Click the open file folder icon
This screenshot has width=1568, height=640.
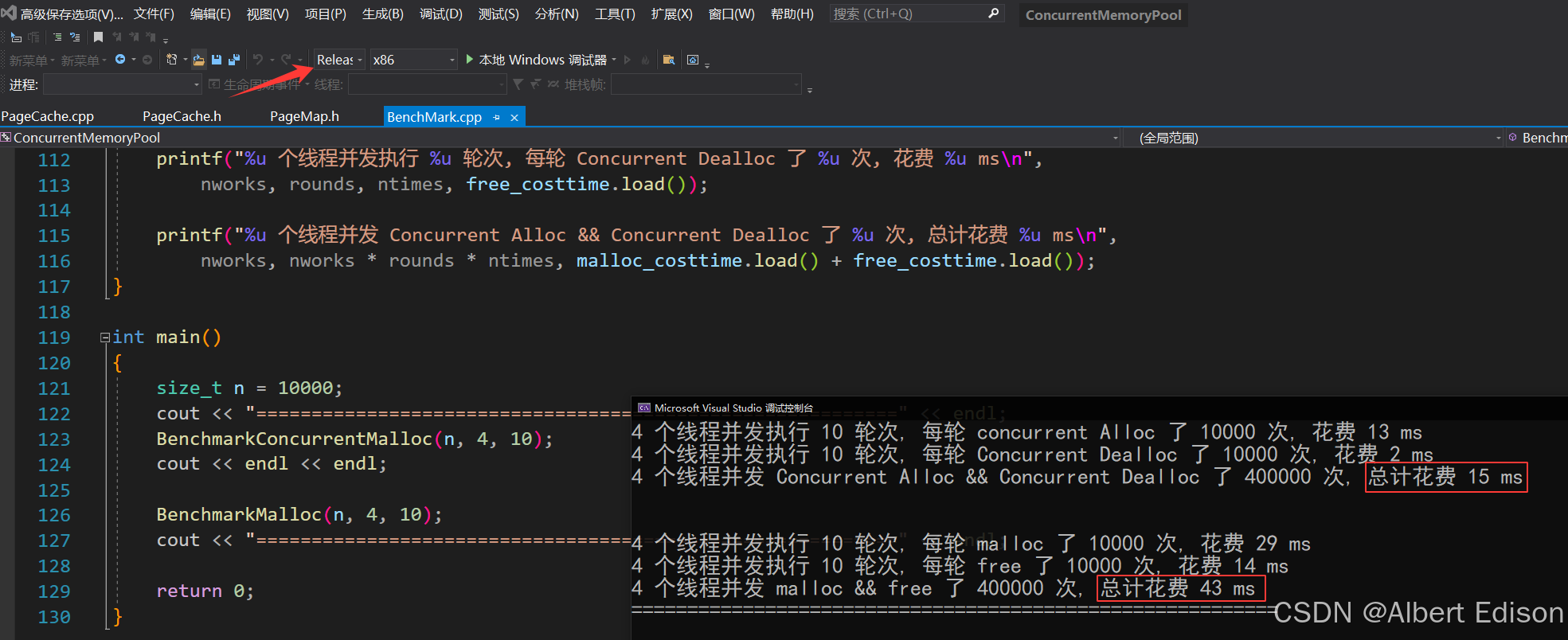pos(199,60)
